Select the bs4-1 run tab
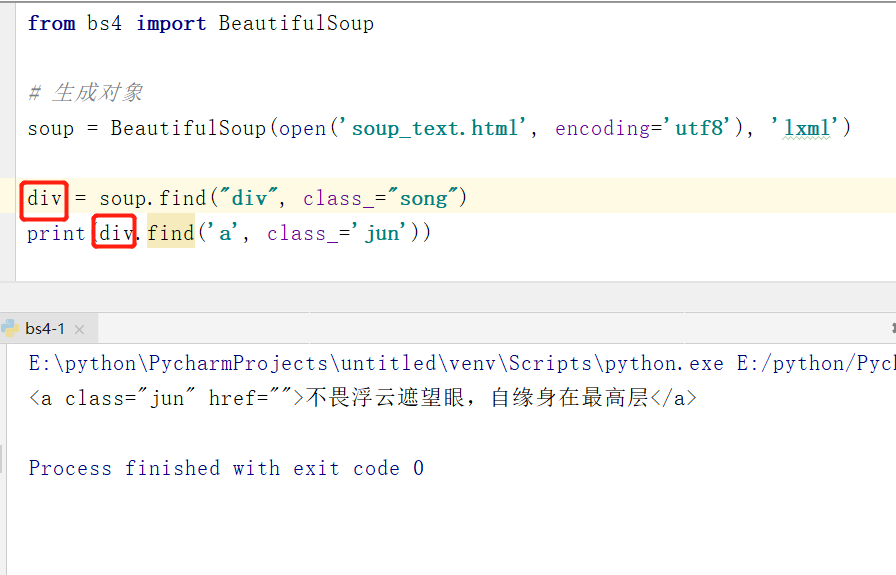Image resolution: width=896 pixels, height=575 pixels. click(49, 329)
